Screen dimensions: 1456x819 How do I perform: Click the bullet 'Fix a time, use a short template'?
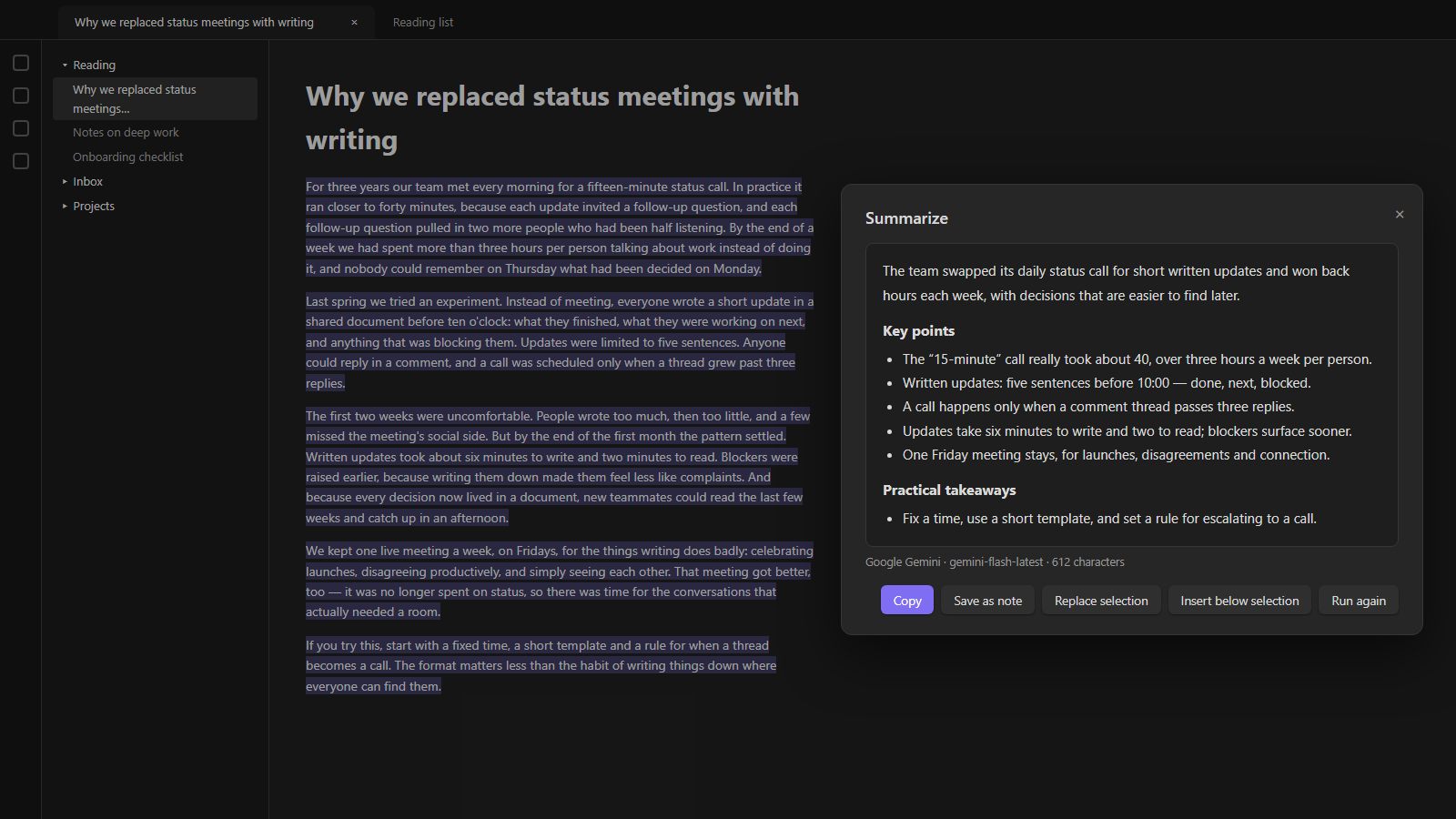click(x=1109, y=519)
